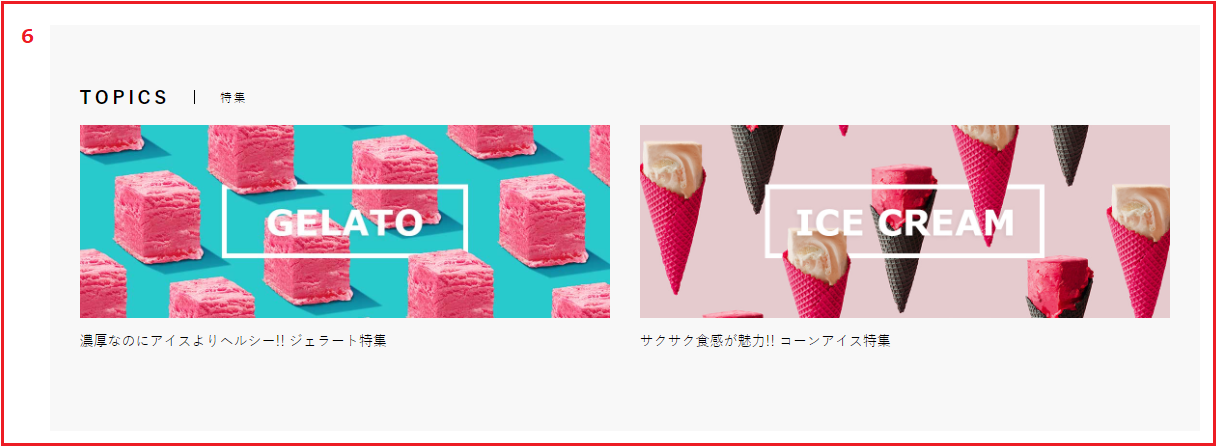
Task: Select the caption starting with 濃厚なのに
Action: pyautogui.click(x=233, y=341)
